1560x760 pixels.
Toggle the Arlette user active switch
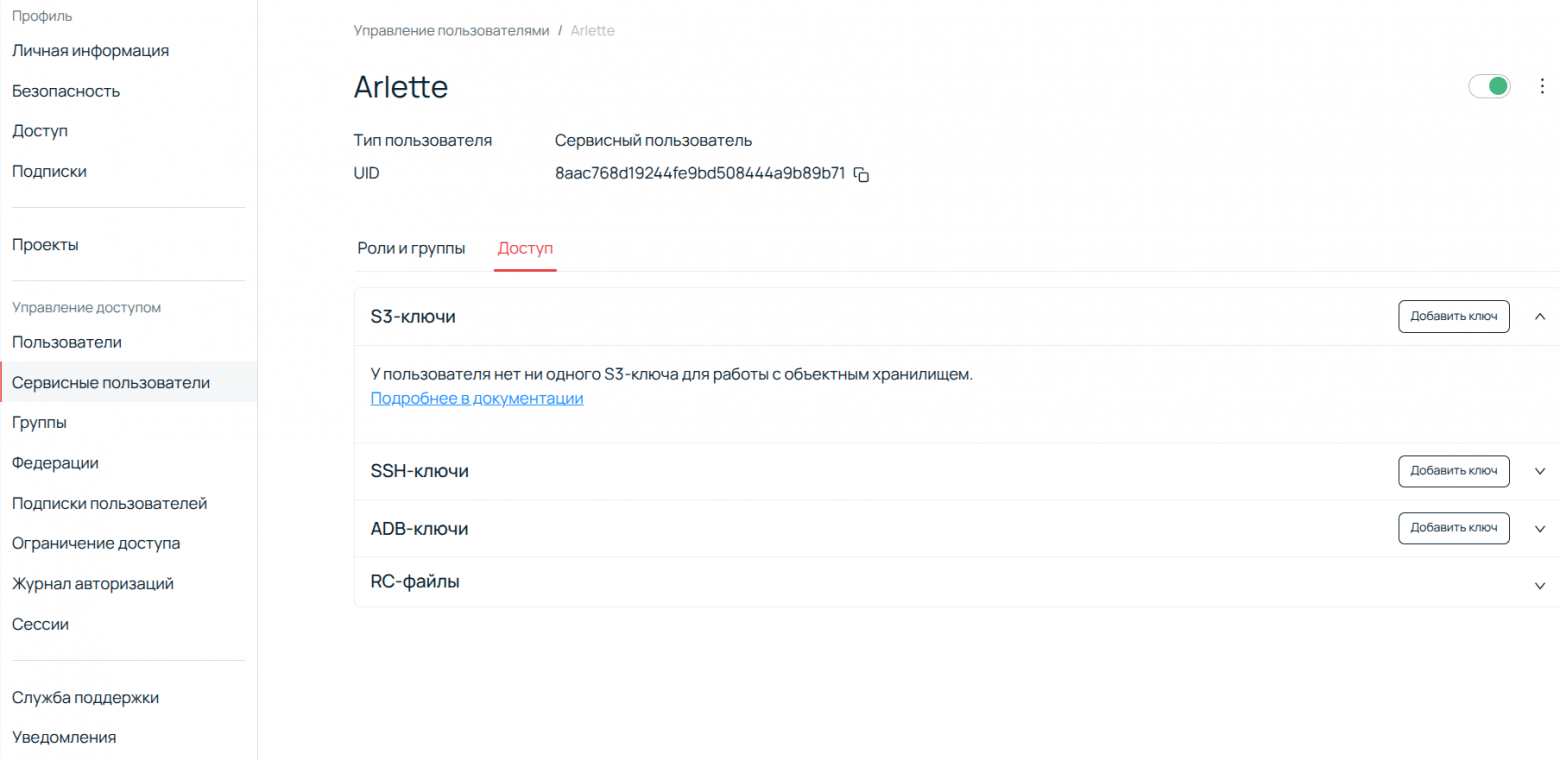(x=1488, y=87)
